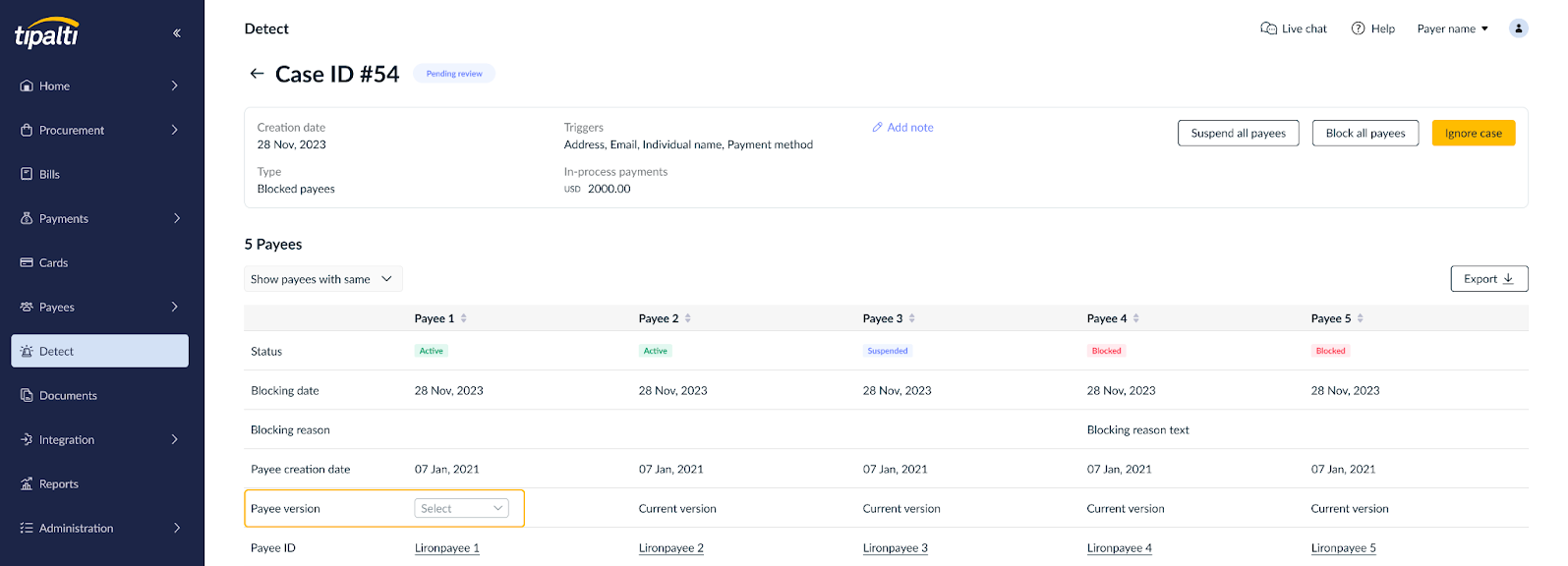Screen dimensions: 1568x566
Task: Click the Procurement bag icon
Action: pyautogui.click(x=27, y=130)
